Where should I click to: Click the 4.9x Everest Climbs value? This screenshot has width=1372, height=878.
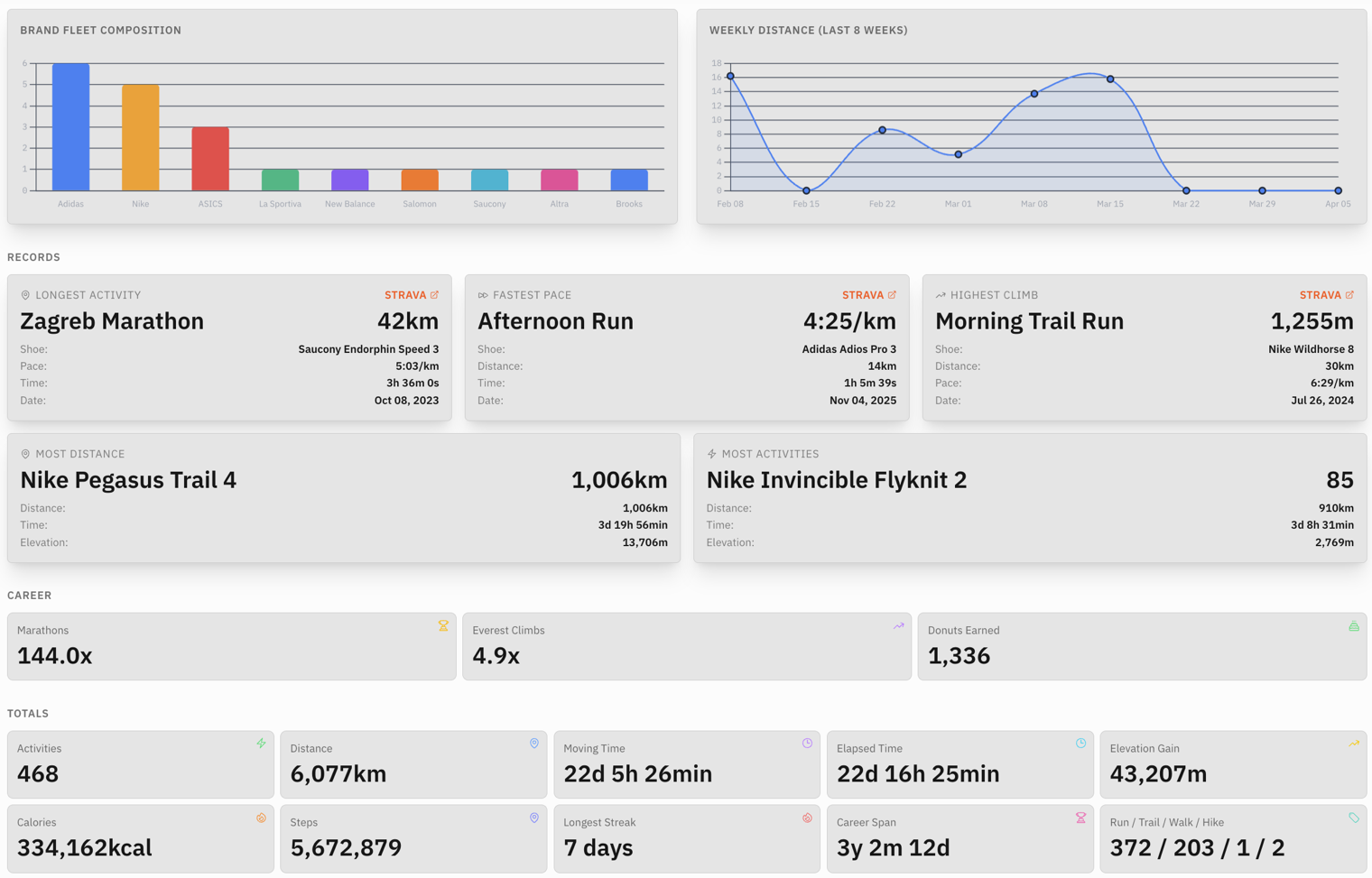pyautogui.click(x=496, y=656)
